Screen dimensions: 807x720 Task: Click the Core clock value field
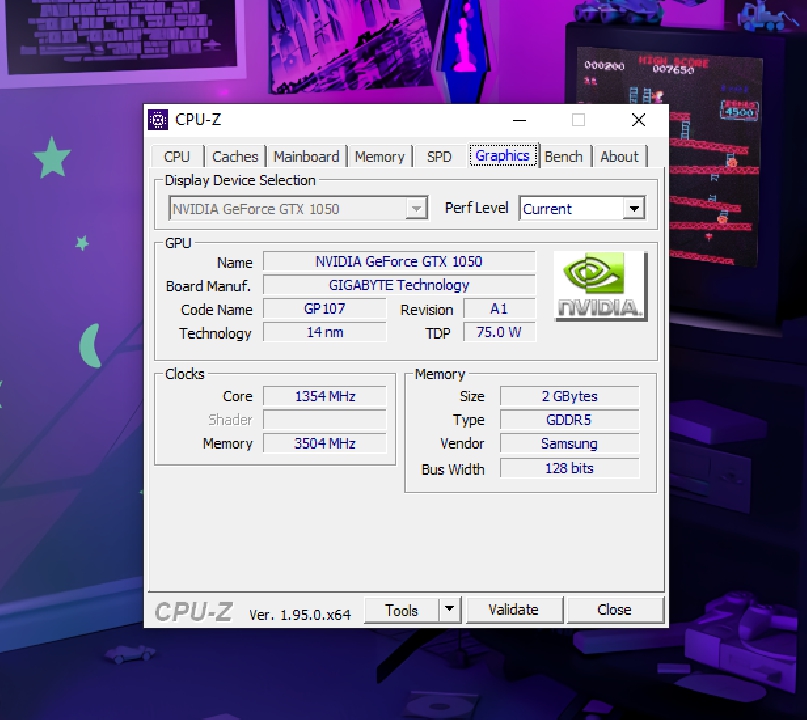pyautogui.click(x=325, y=396)
